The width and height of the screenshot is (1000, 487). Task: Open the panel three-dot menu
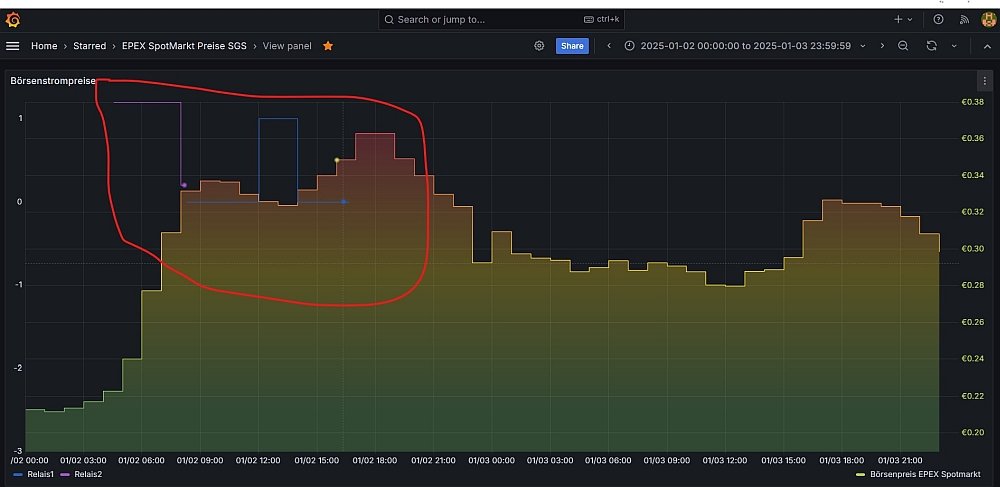(985, 80)
